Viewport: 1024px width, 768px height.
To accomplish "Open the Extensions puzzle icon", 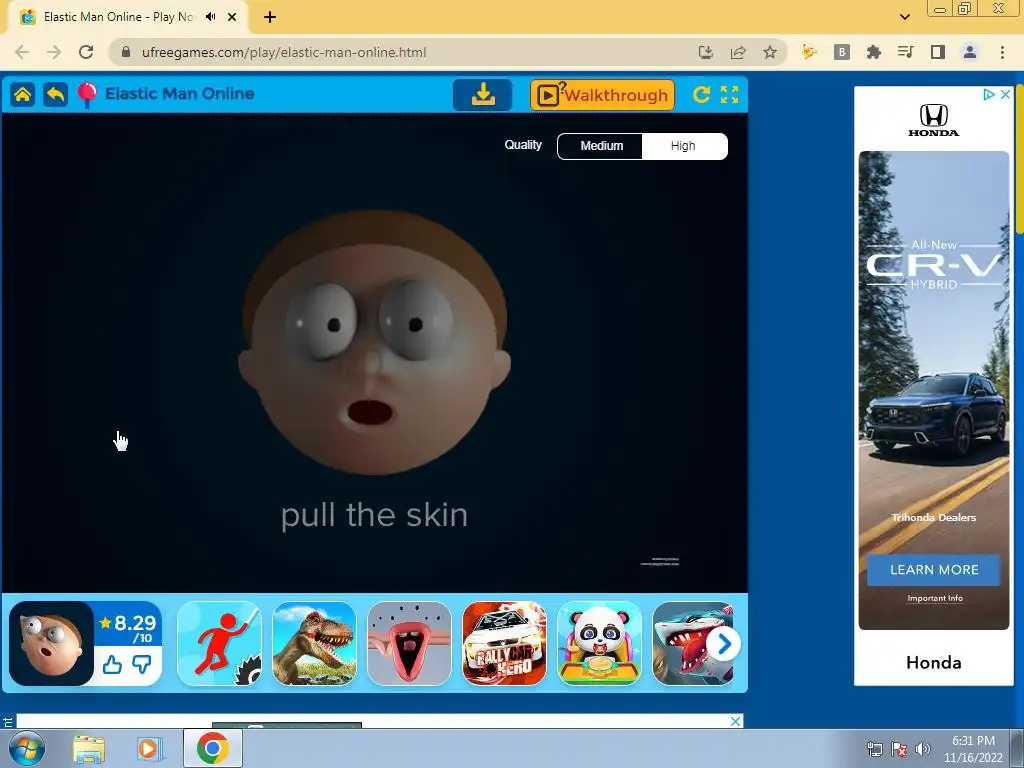I will tap(874, 52).
